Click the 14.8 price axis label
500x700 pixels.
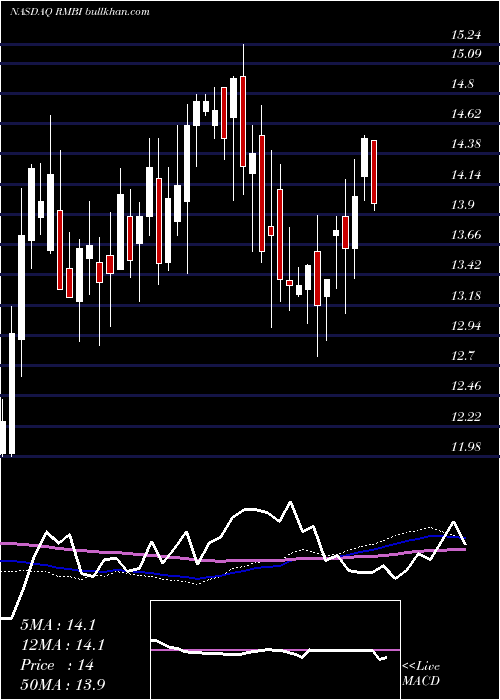click(463, 84)
